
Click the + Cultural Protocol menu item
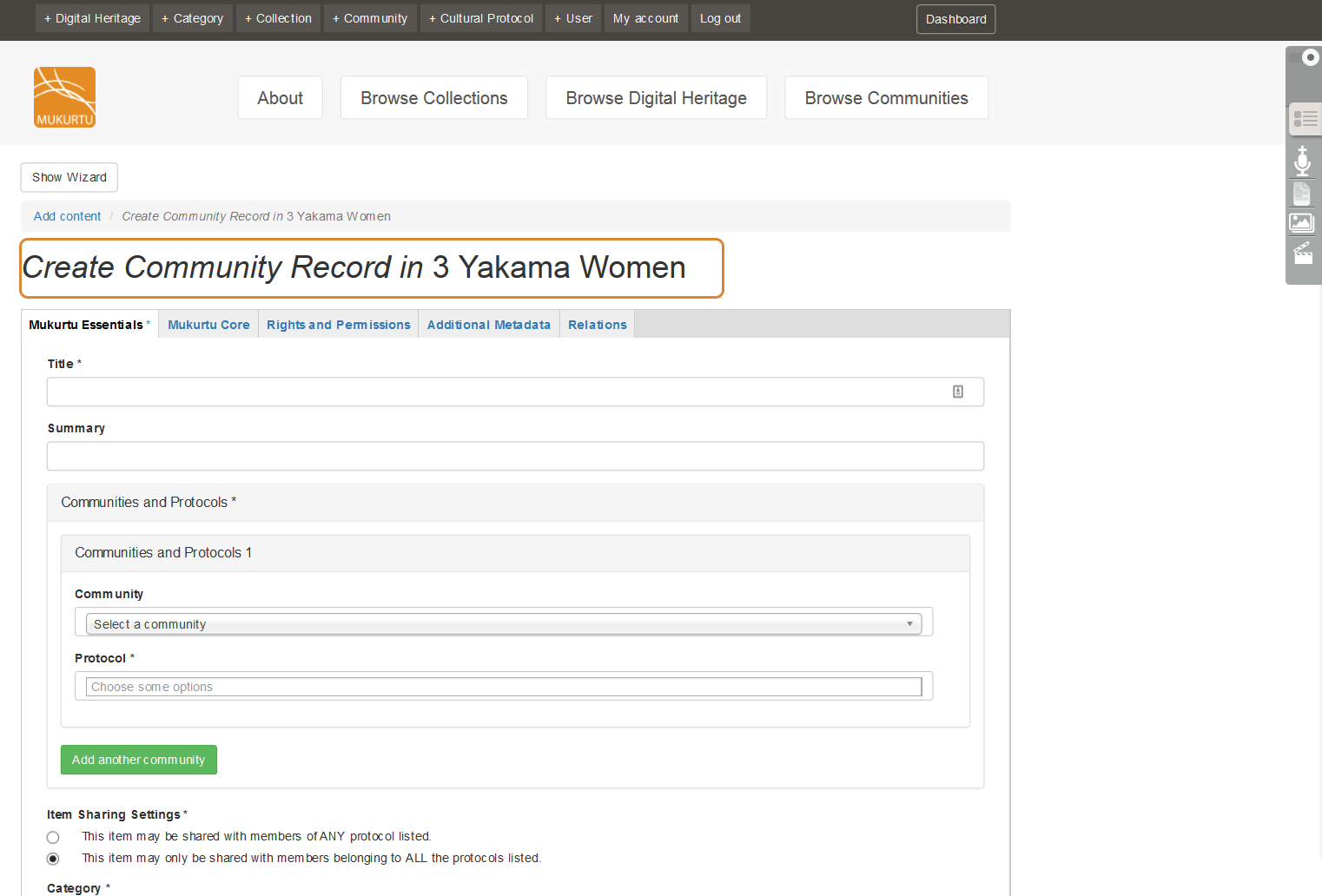click(x=481, y=18)
